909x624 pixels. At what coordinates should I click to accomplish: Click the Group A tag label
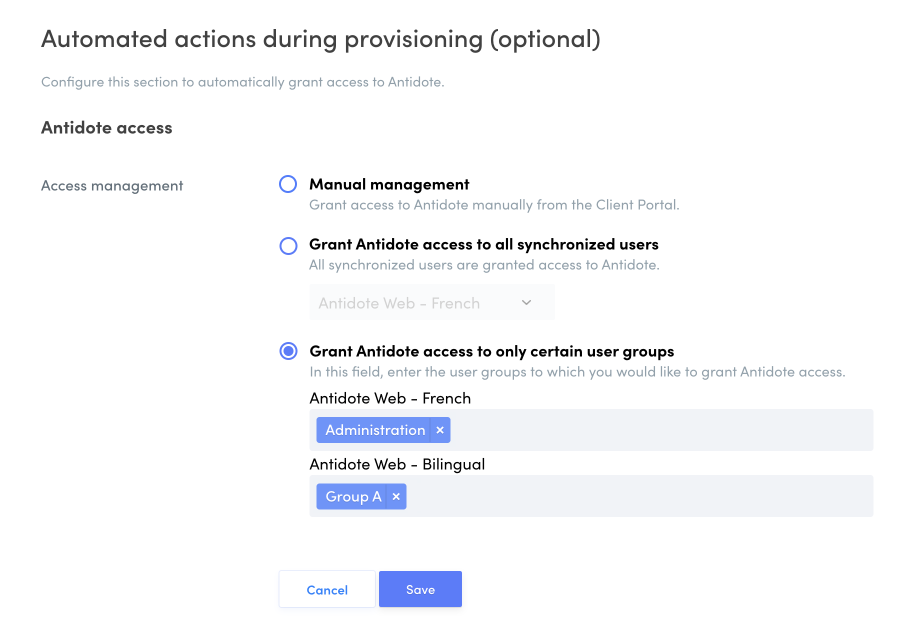pos(353,496)
